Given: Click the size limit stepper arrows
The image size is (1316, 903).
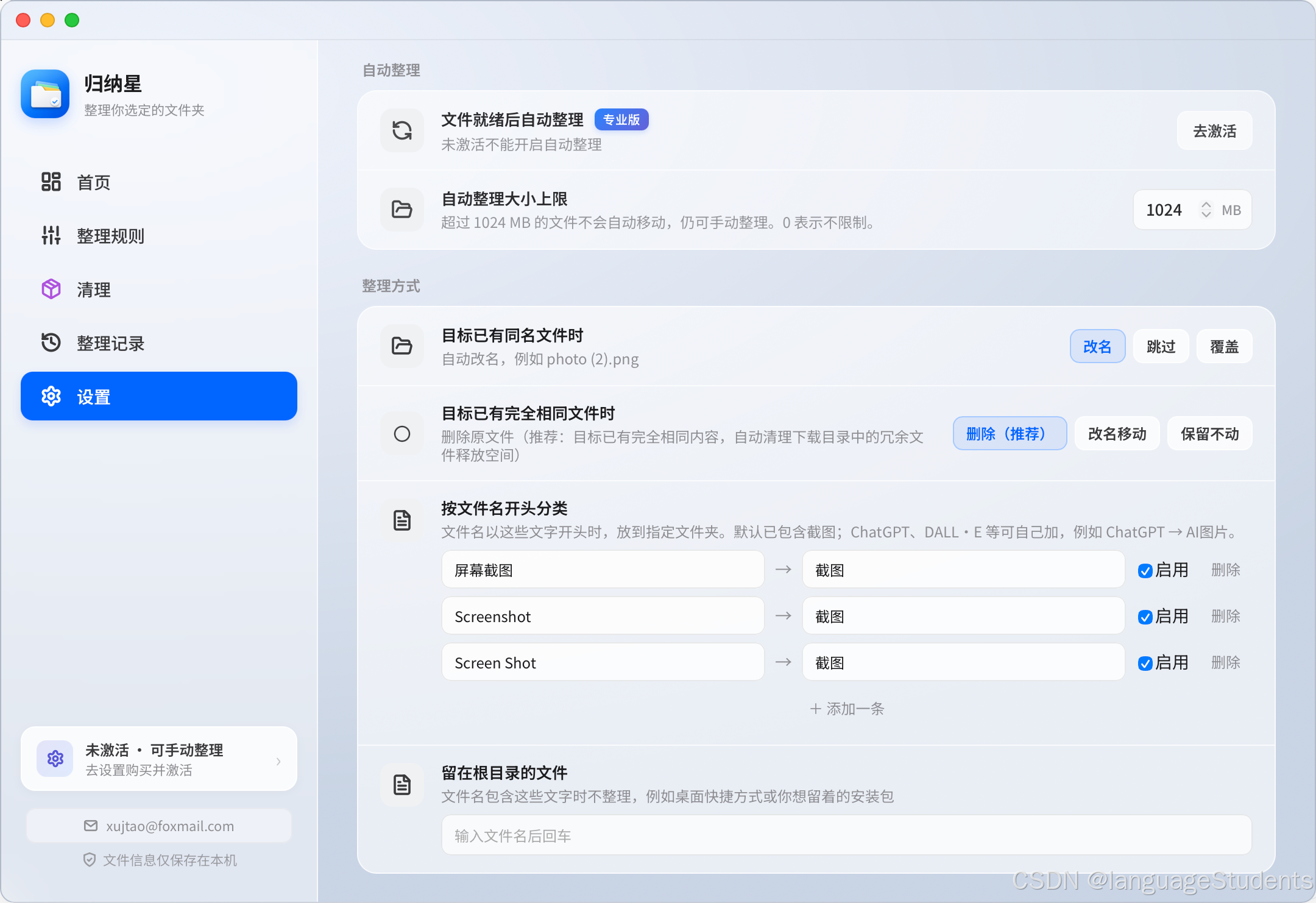Looking at the screenshot, I should tap(1206, 210).
